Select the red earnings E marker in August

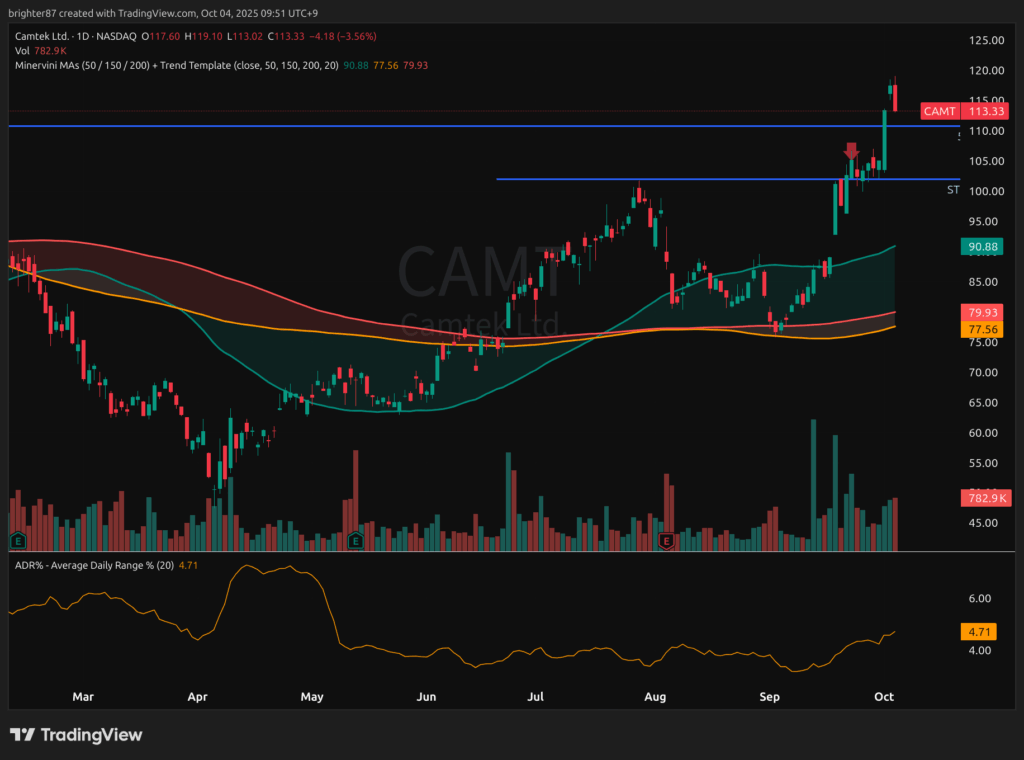[x=666, y=541]
